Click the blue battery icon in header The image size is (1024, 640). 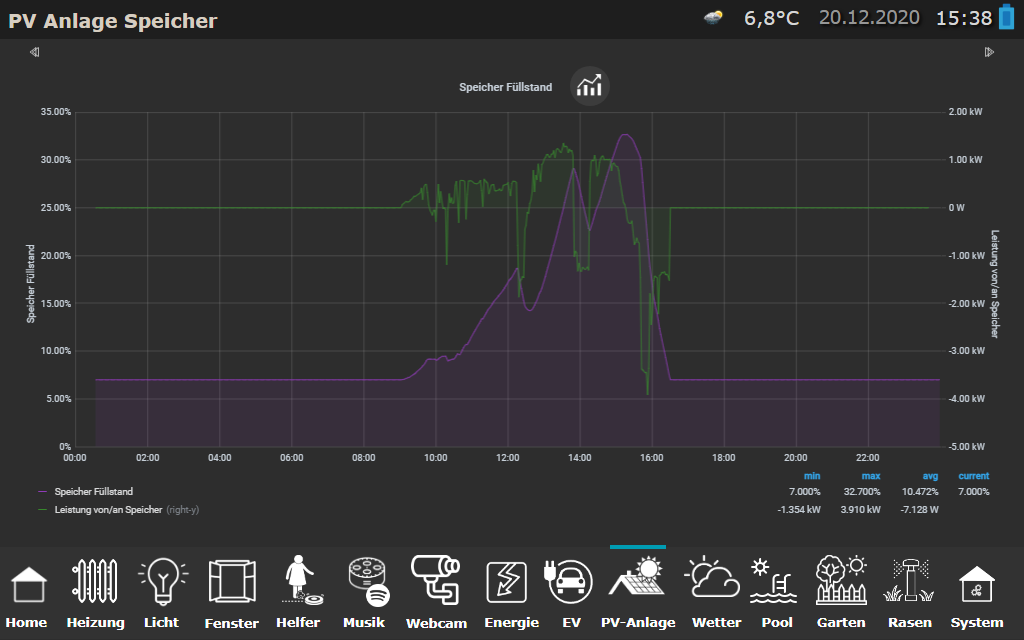(1006, 17)
